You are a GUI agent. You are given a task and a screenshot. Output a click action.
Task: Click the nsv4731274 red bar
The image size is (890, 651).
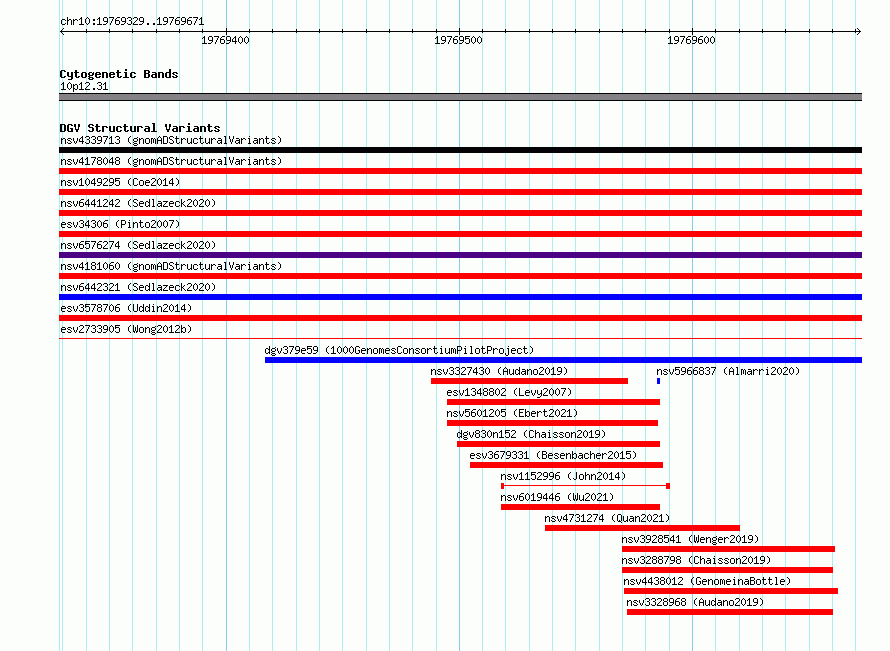643,528
